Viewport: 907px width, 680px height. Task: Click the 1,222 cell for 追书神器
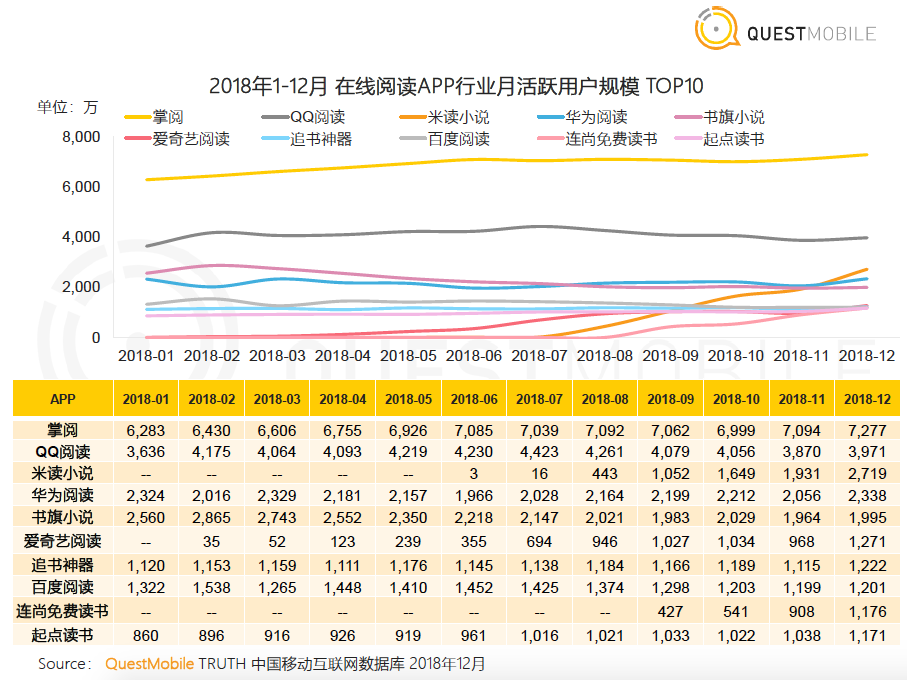click(x=867, y=566)
